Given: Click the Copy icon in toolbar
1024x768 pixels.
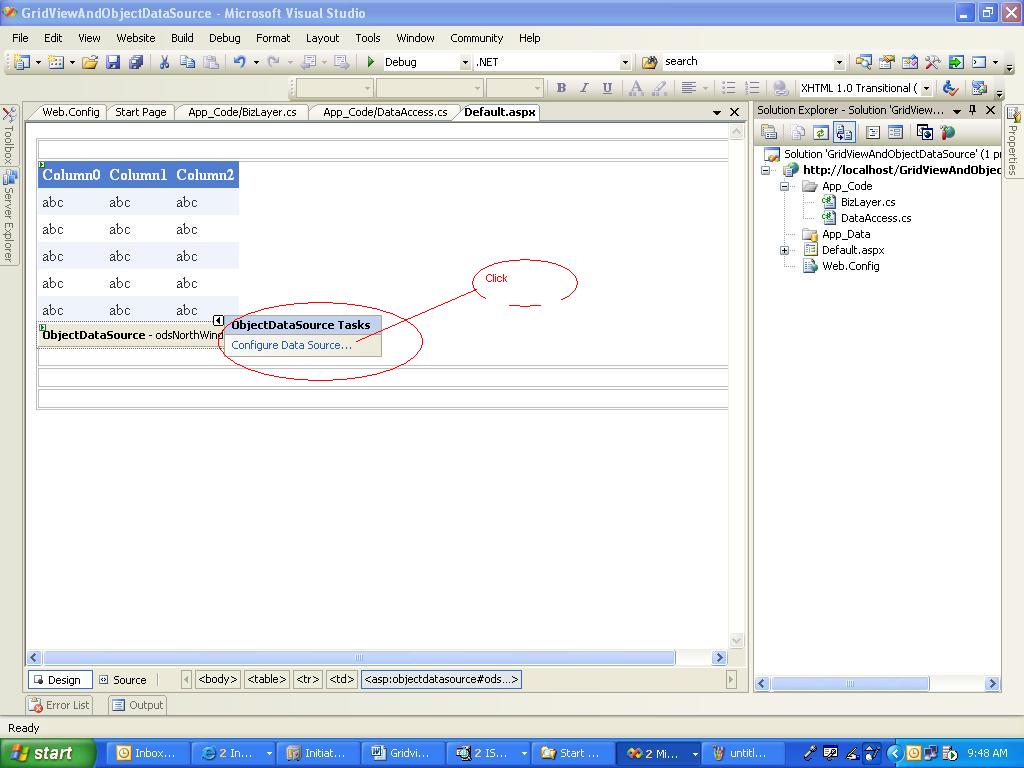Looking at the screenshot, I should (x=187, y=62).
